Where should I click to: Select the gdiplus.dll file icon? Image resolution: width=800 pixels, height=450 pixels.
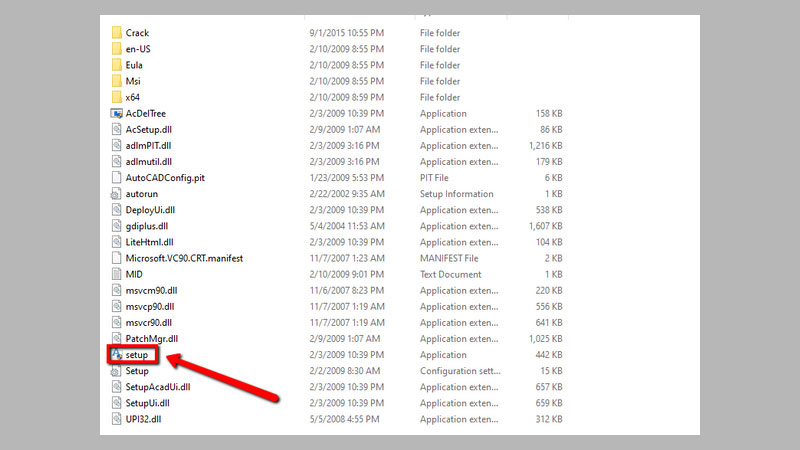[x=116, y=226]
